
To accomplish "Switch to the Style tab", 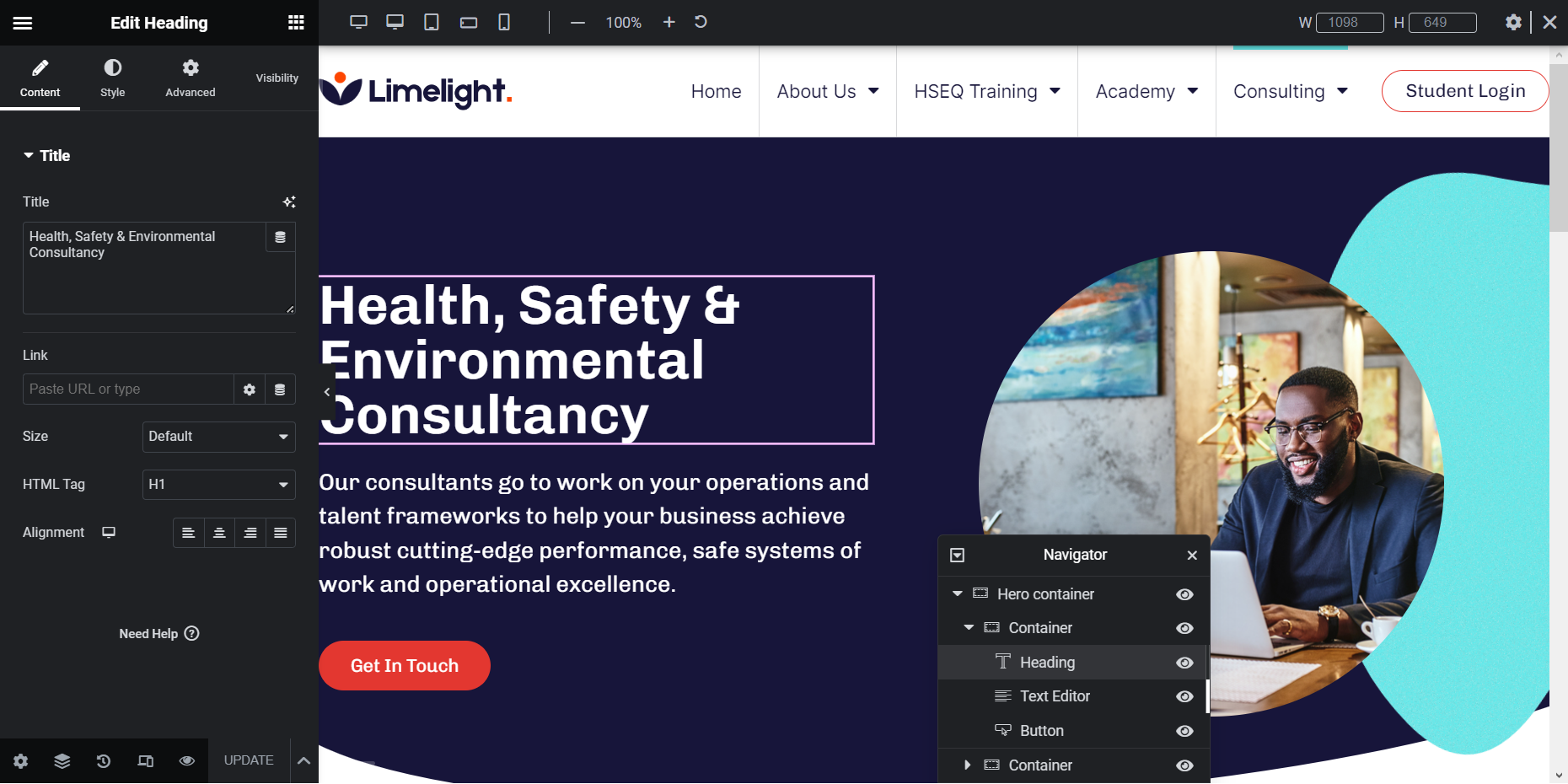I will pyautogui.click(x=112, y=78).
